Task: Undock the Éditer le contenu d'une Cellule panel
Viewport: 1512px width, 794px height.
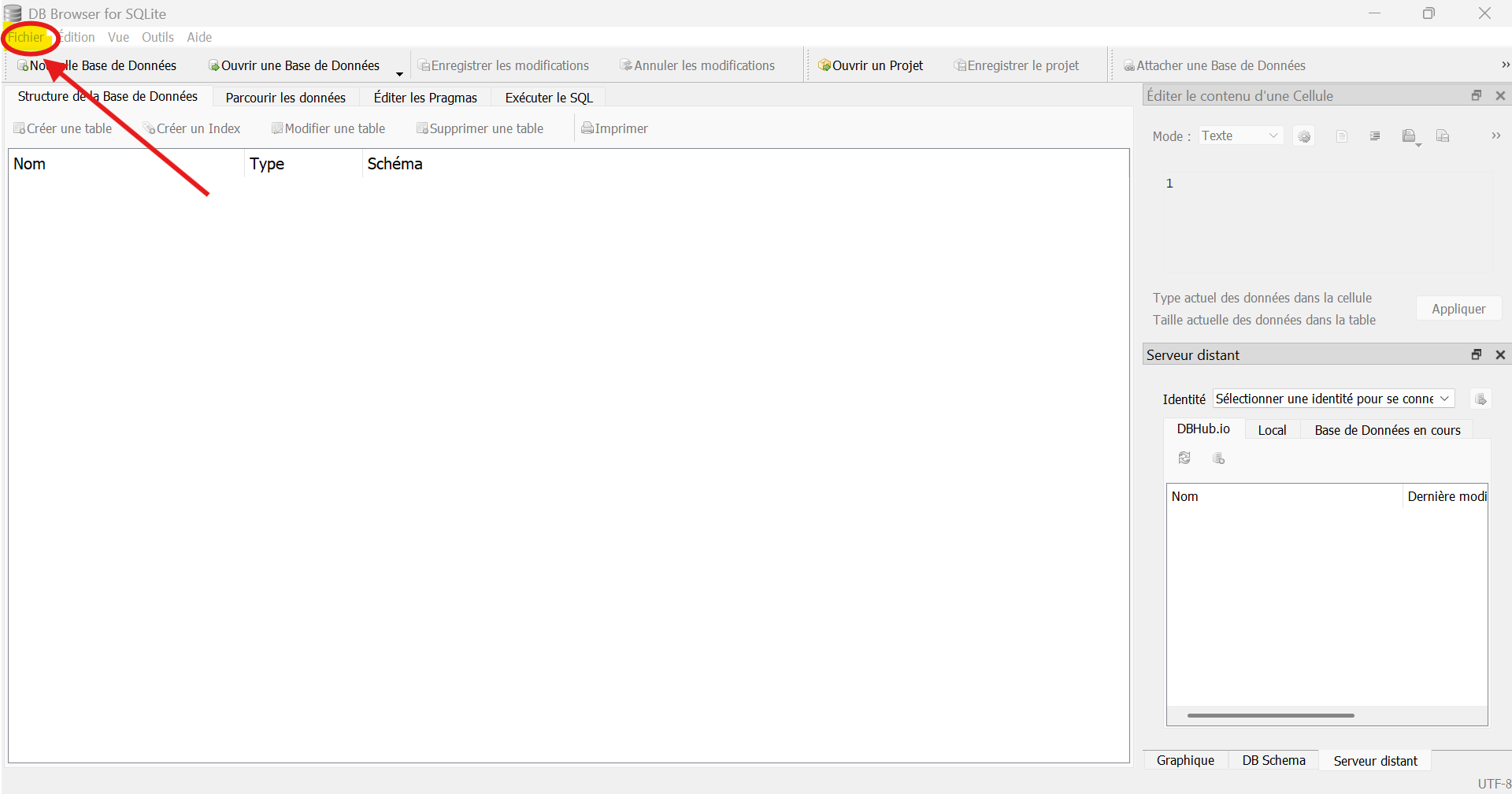Action: point(1477,96)
